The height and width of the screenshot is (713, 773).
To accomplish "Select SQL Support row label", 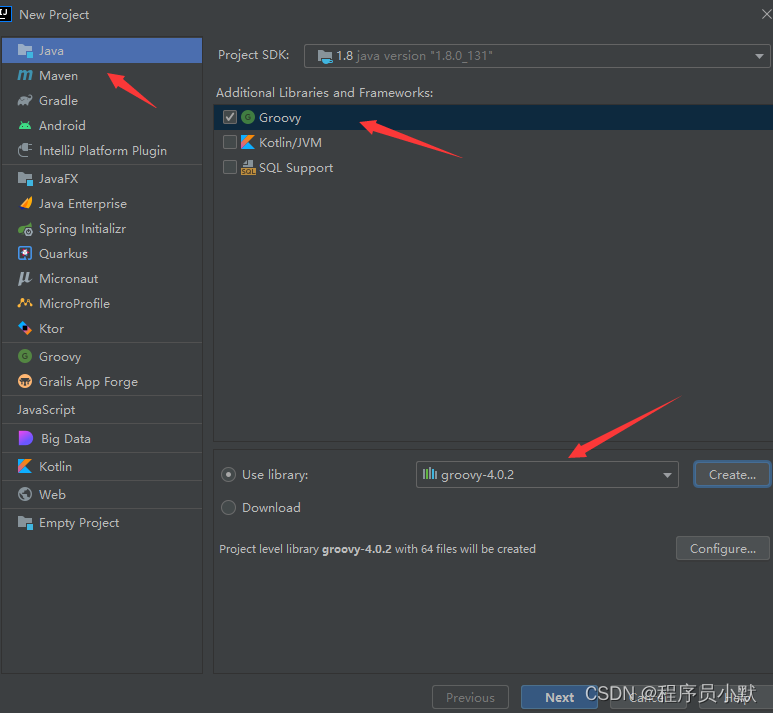I will 296,168.
